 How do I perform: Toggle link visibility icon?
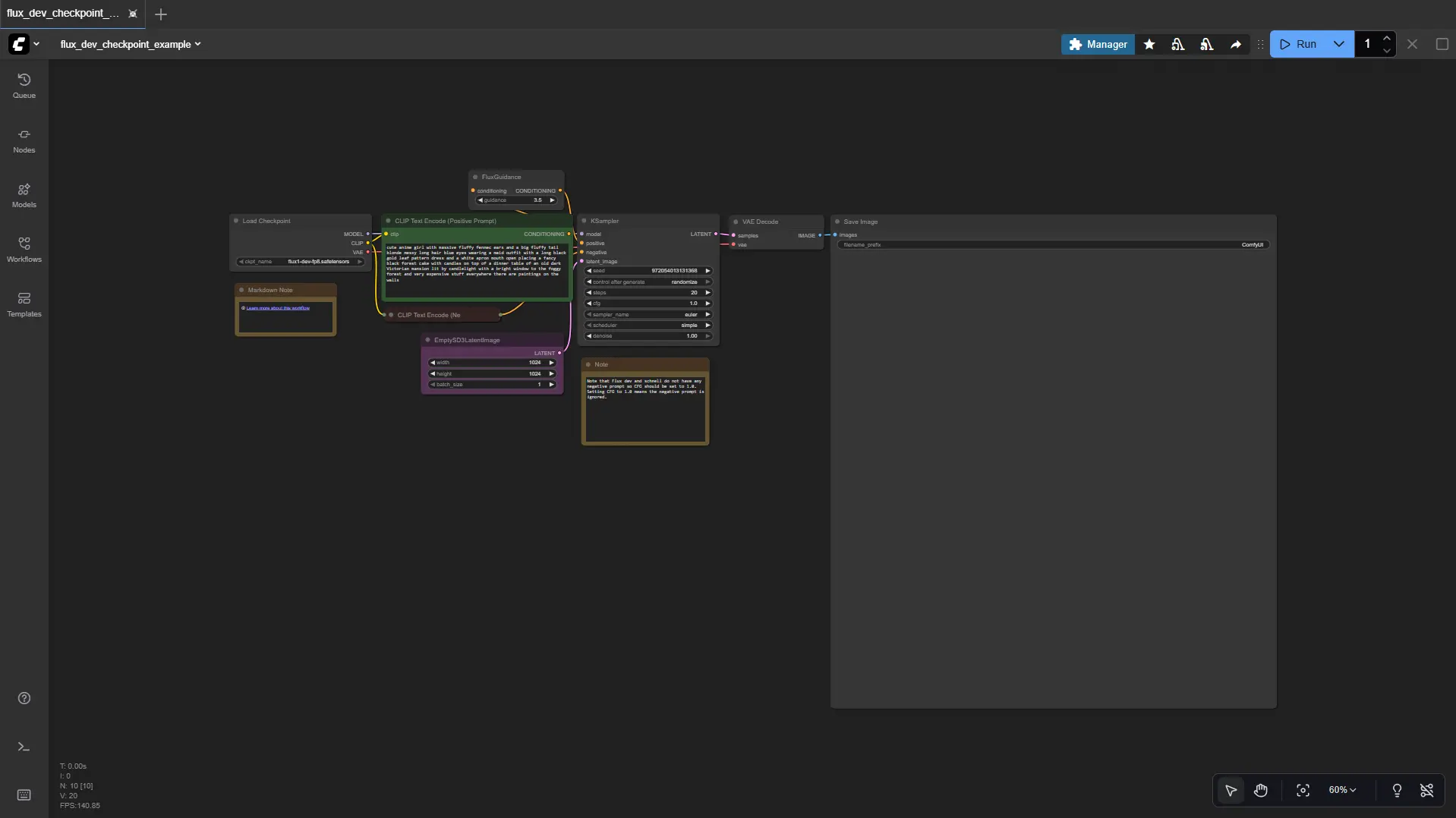[x=1426, y=790]
